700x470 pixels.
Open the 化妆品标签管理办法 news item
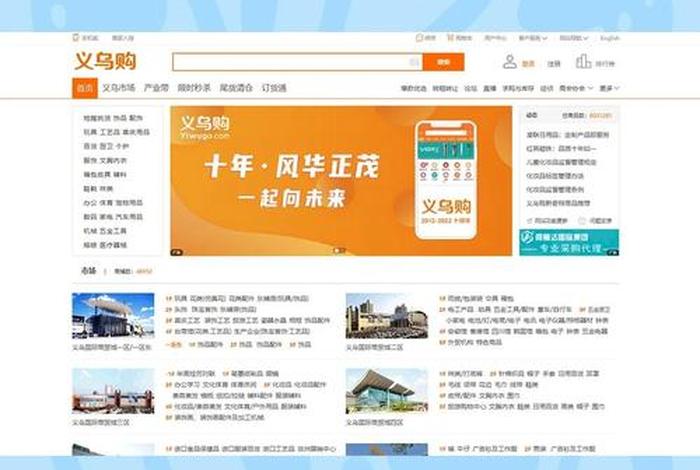[x=555, y=176]
